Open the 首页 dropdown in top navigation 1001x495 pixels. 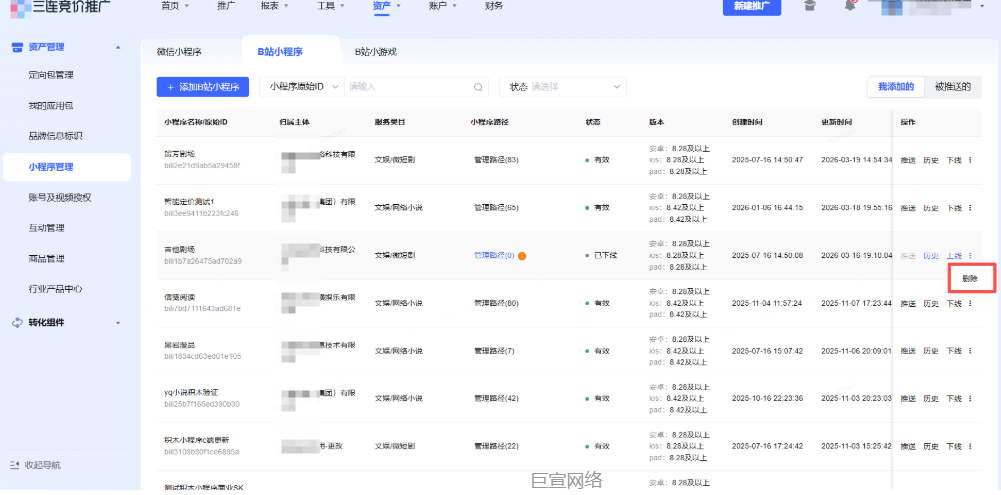pos(175,6)
